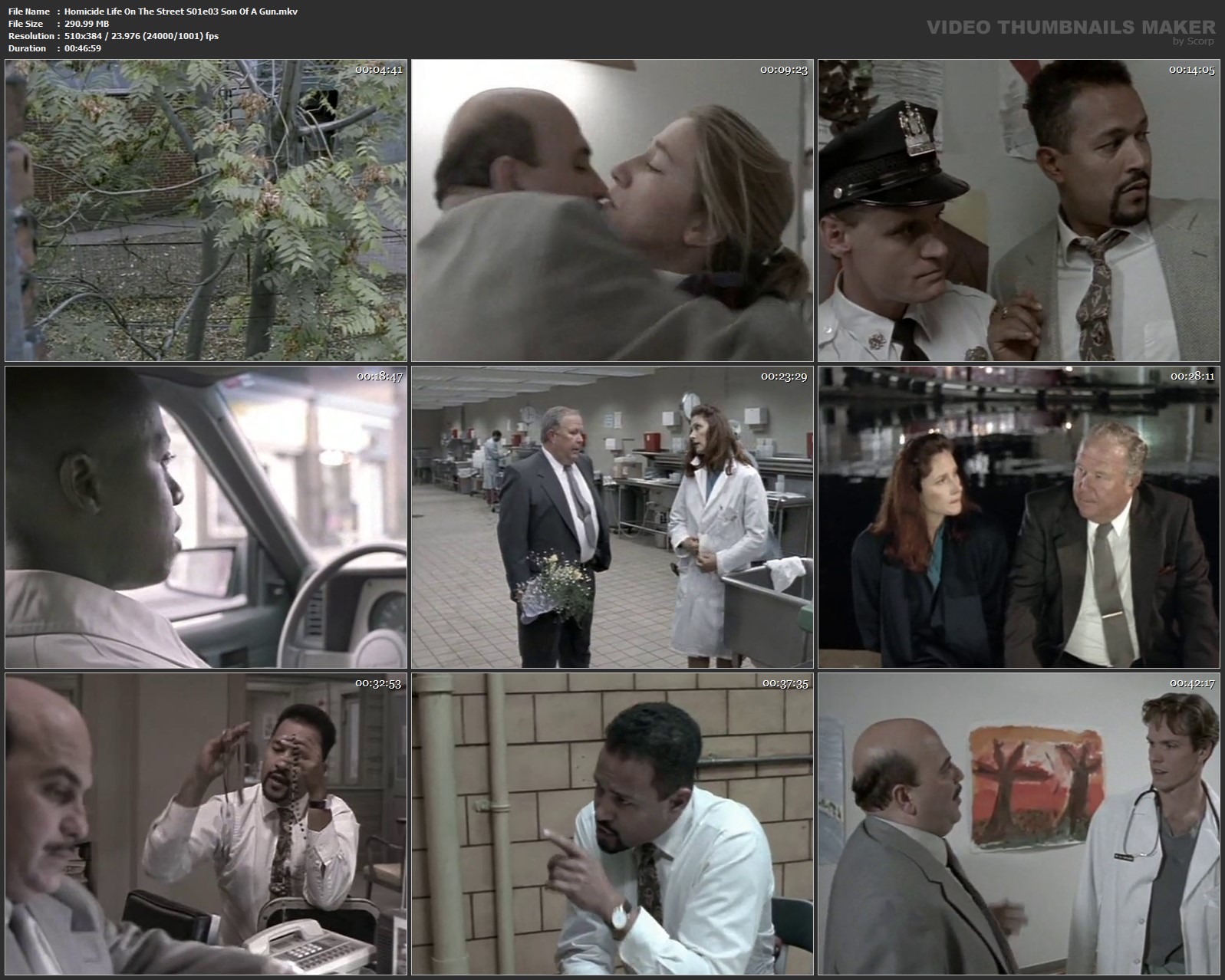Click the file size value 290.99 MB
This screenshot has width=1225, height=980.
87,24
